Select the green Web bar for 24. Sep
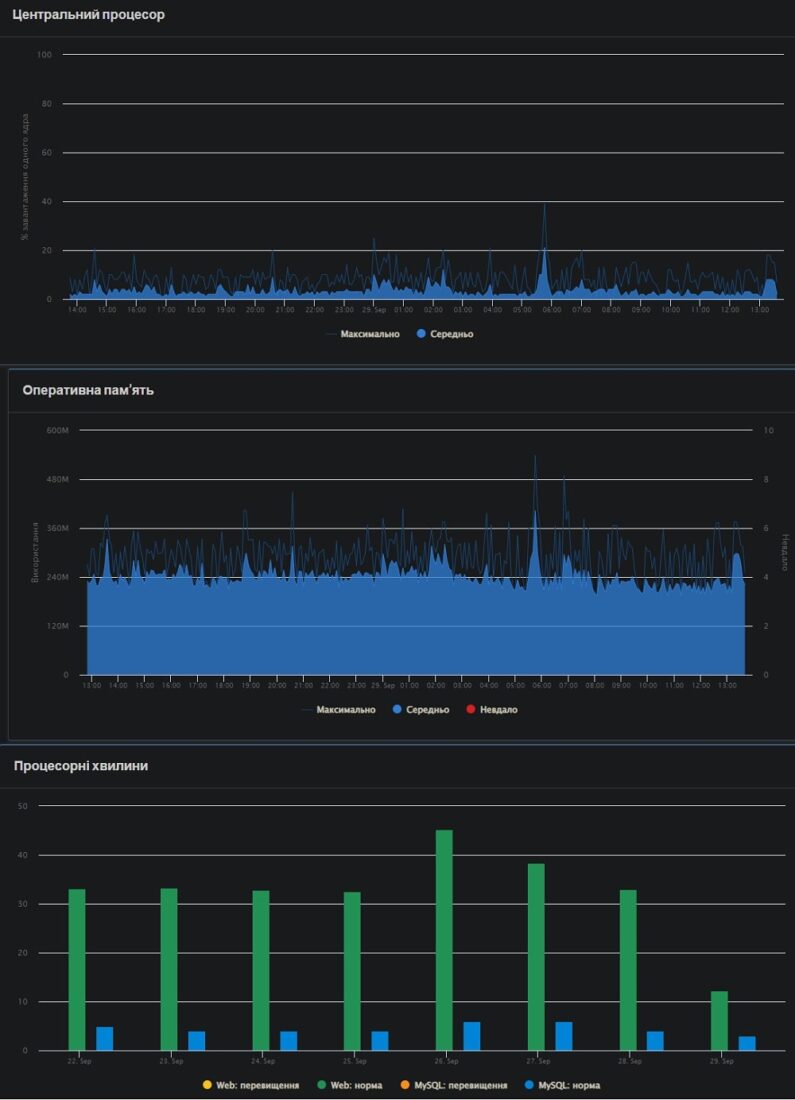Image resolution: width=795 pixels, height=1100 pixels. pyautogui.click(x=261, y=970)
